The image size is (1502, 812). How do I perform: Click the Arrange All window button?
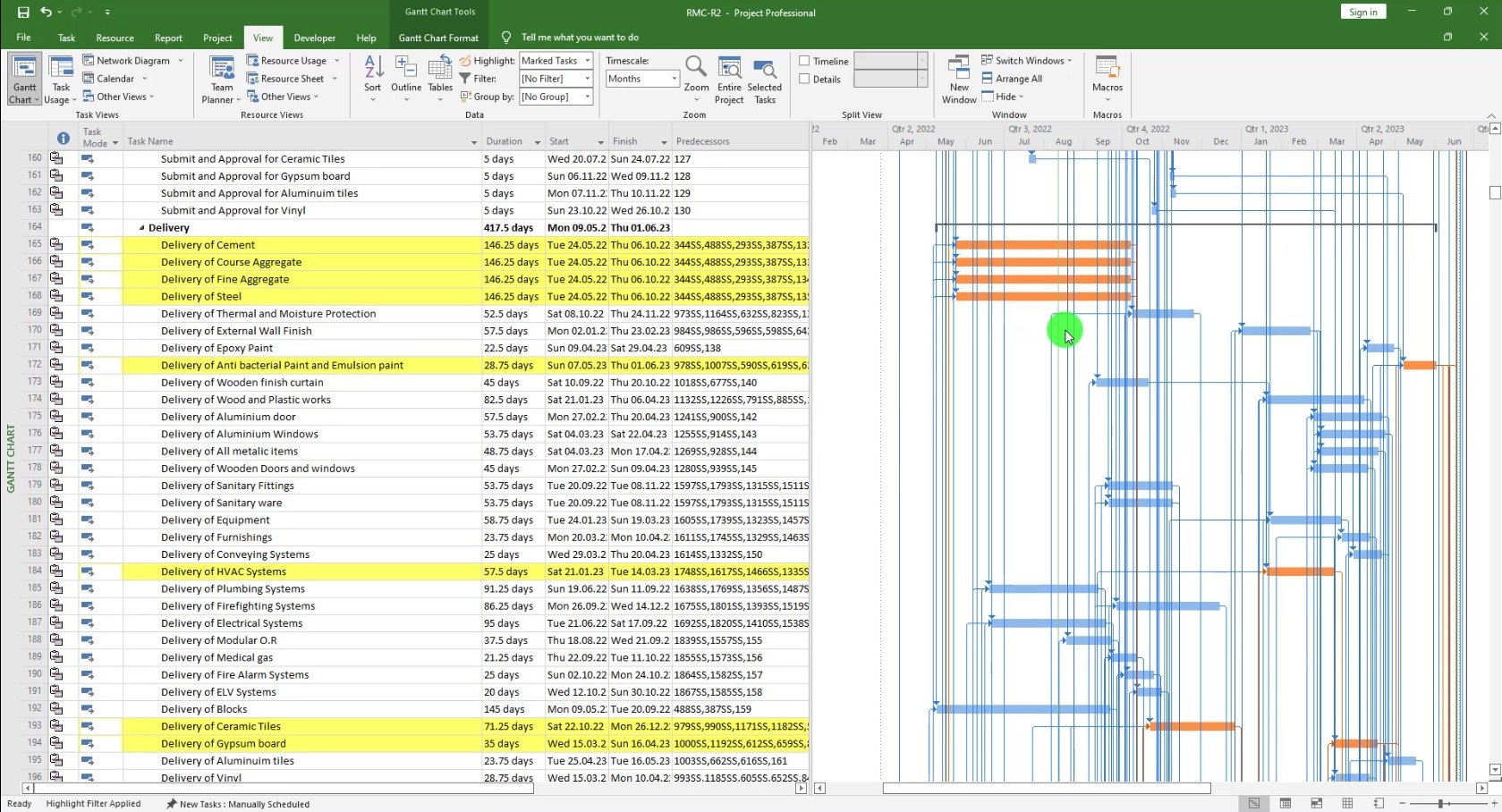1013,79
